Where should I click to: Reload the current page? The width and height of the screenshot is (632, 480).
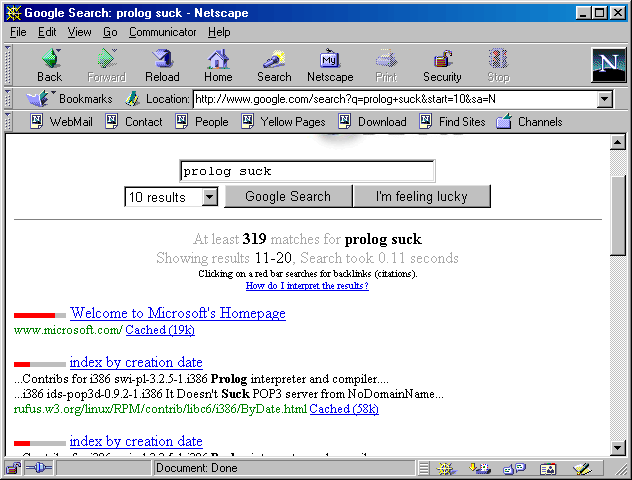pyautogui.click(x=162, y=65)
